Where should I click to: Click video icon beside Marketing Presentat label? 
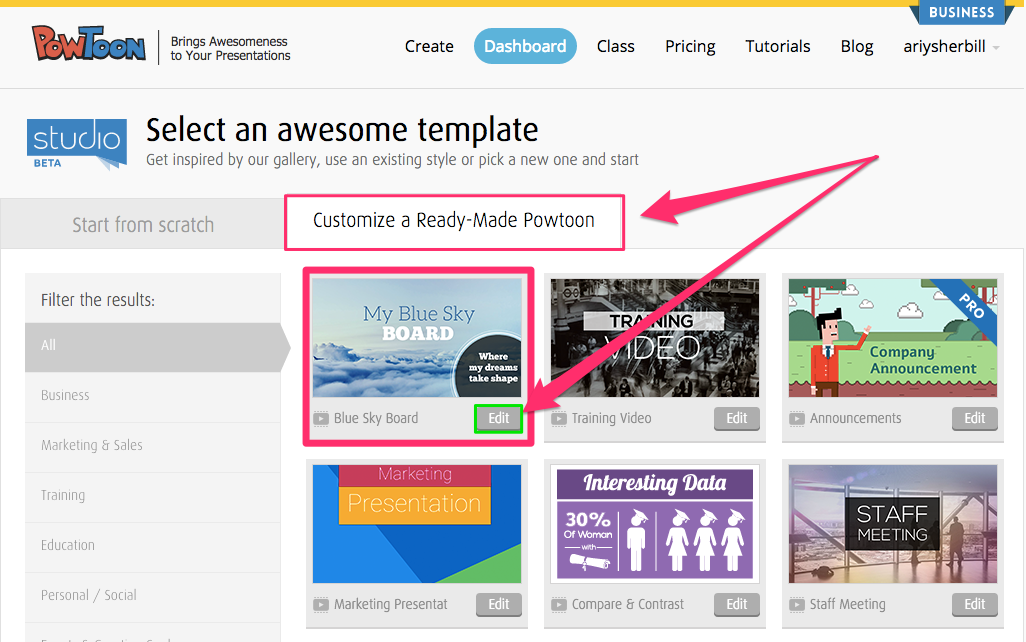tap(321, 605)
